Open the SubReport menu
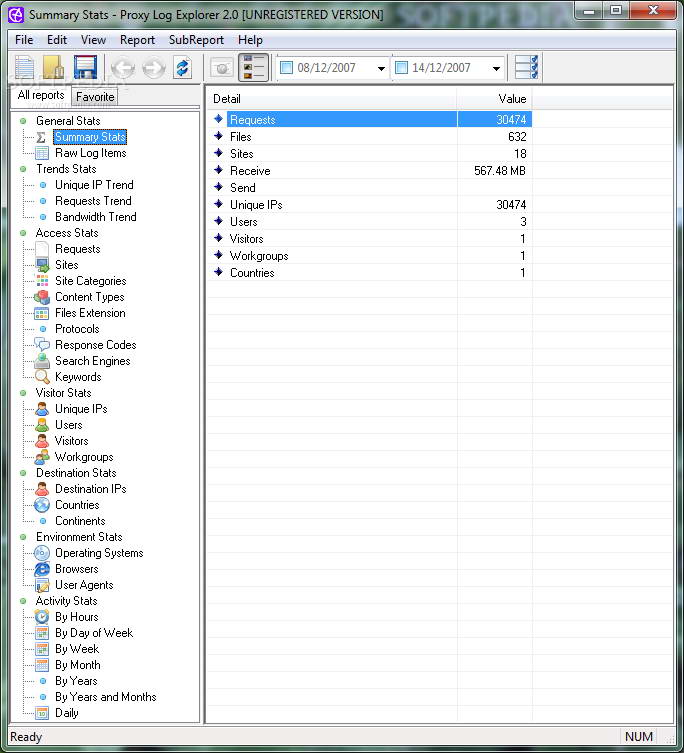684x753 pixels. (196, 40)
